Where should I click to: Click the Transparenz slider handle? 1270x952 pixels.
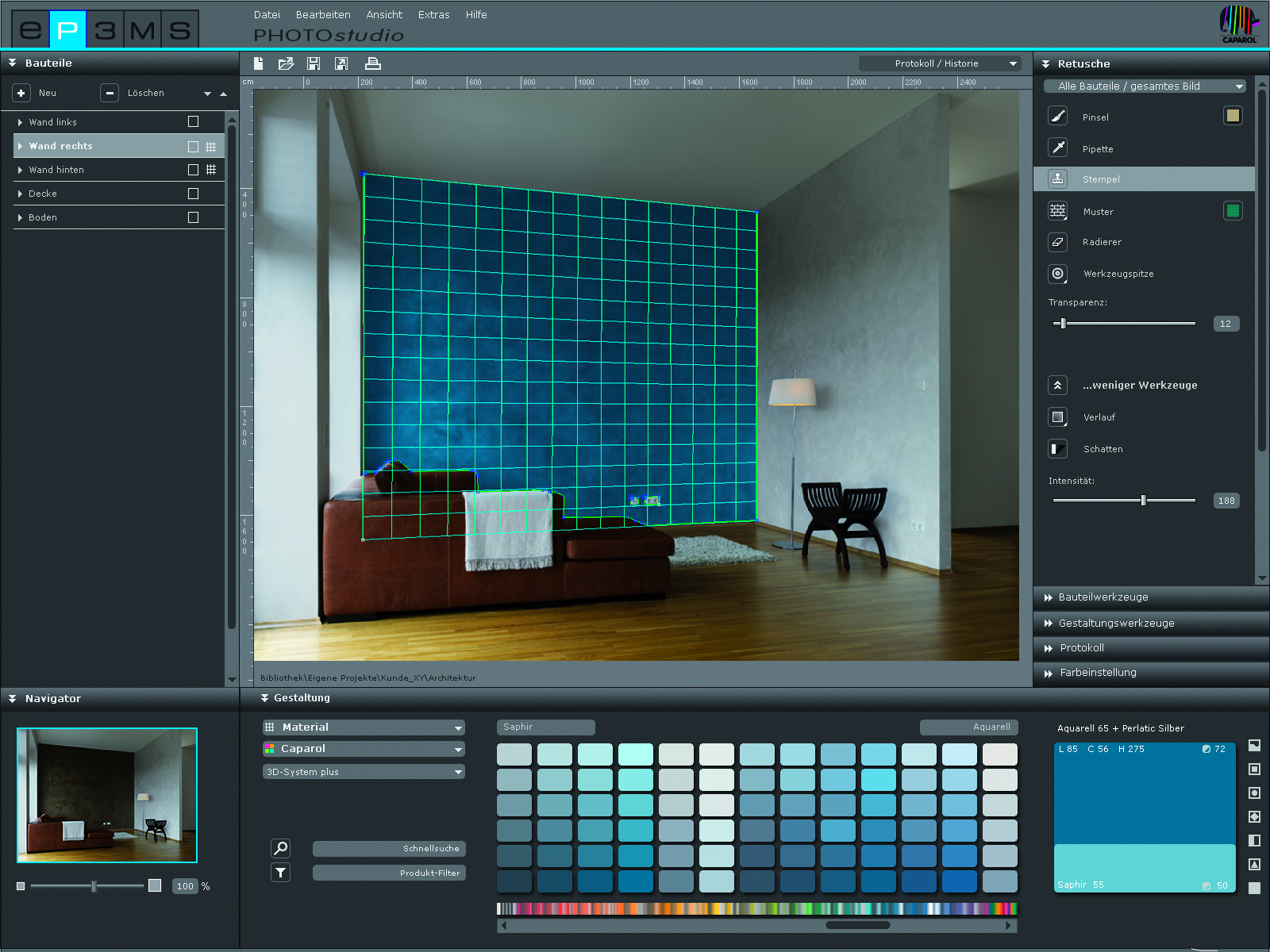(x=1063, y=324)
